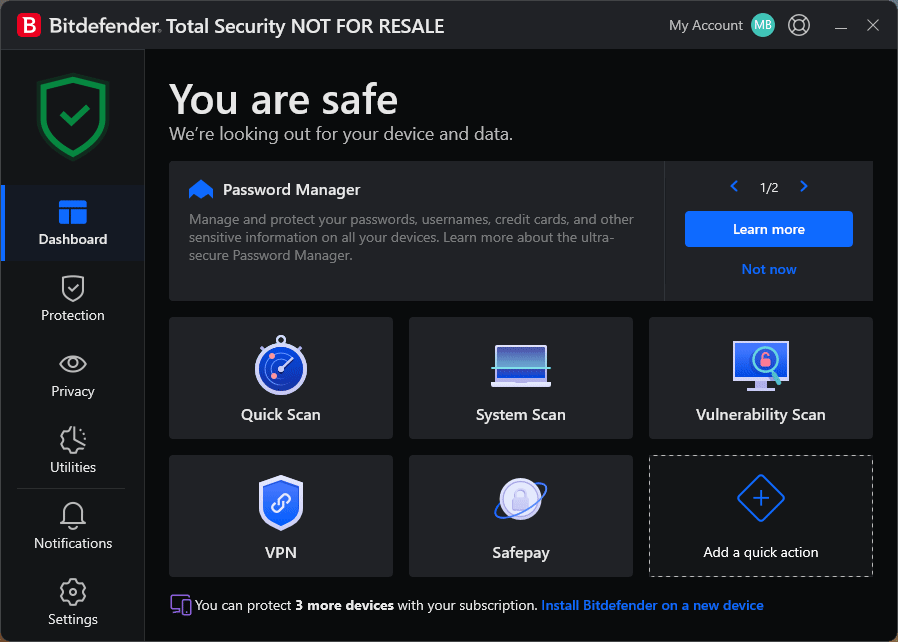Start the System Scan laptop icon
Image resolution: width=898 pixels, height=642 pixels.
tap(521, 366)
